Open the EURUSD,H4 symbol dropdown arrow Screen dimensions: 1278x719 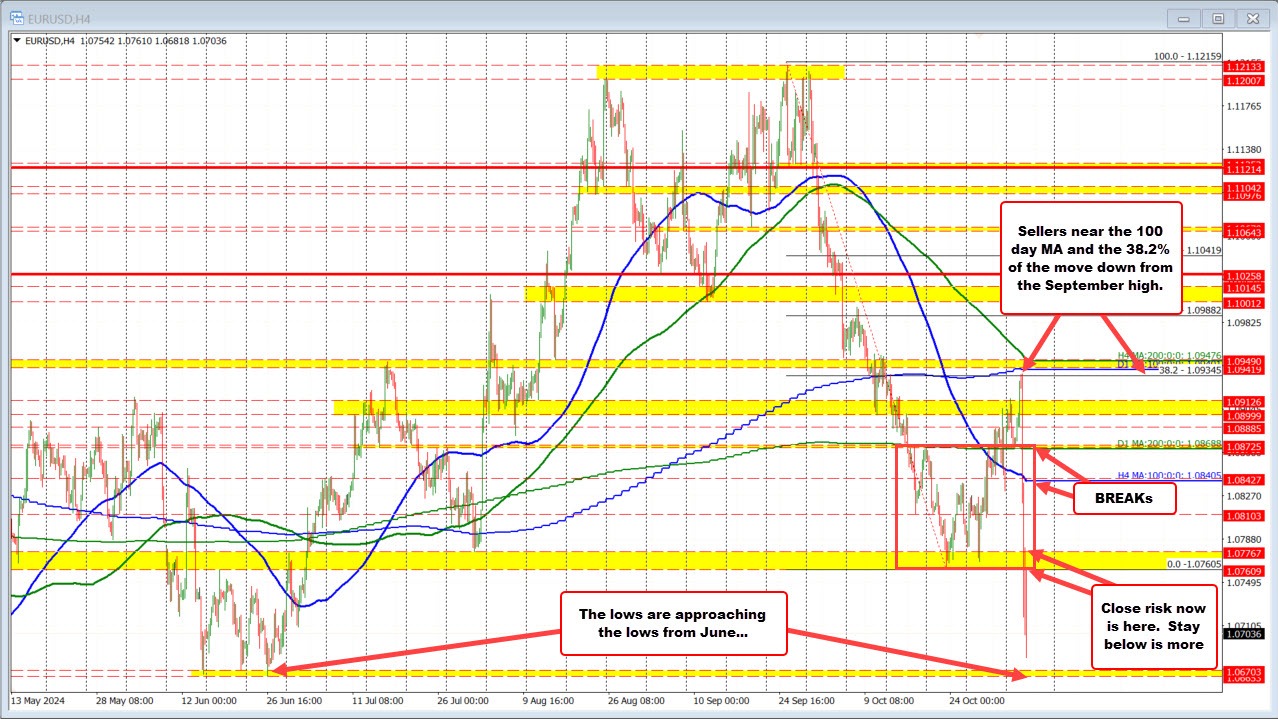pyautogui.click(x=15, y=40)
